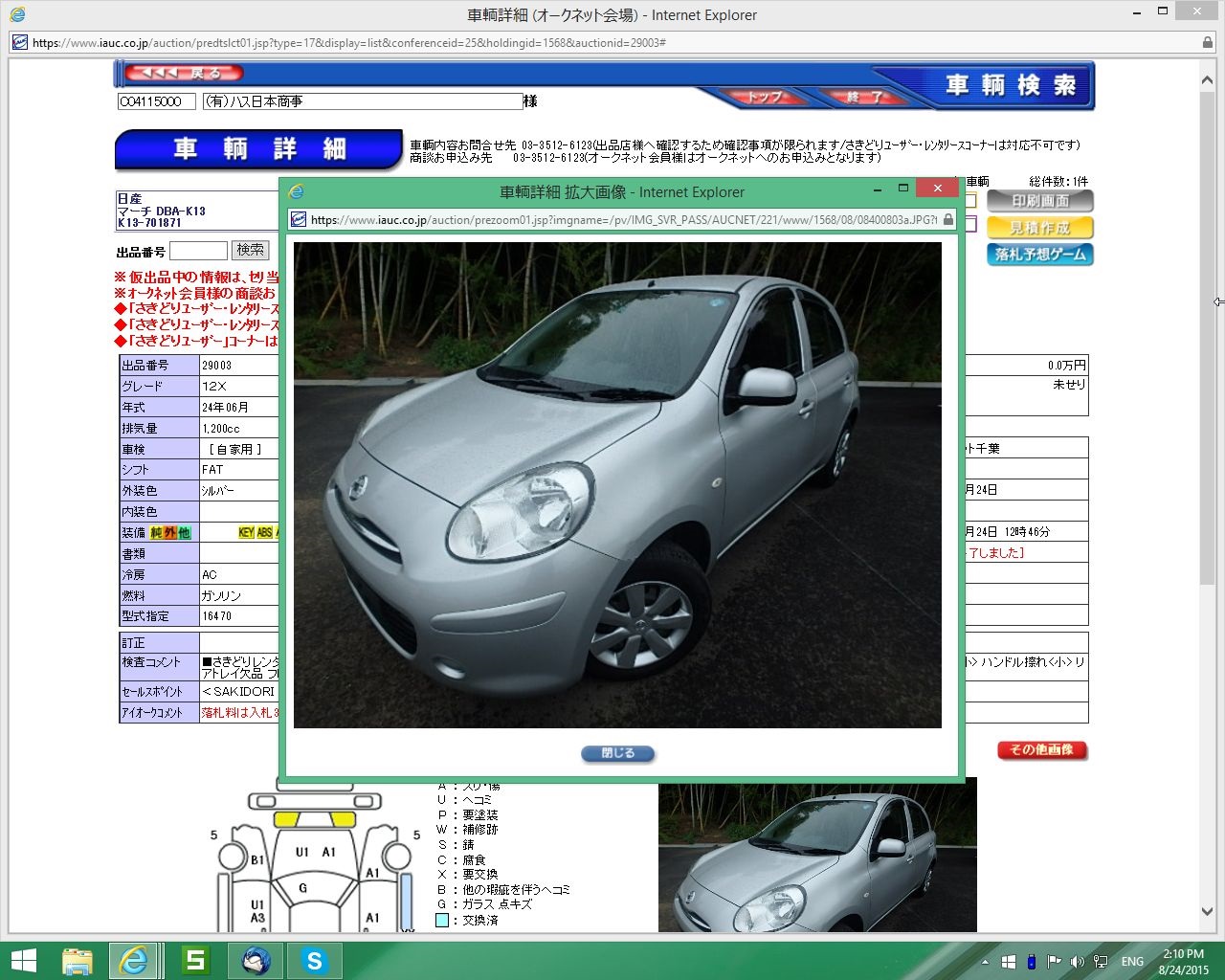Select the 終了 tab in header
This screenshot has height=980, width=1225.
[x=864, y=97]
